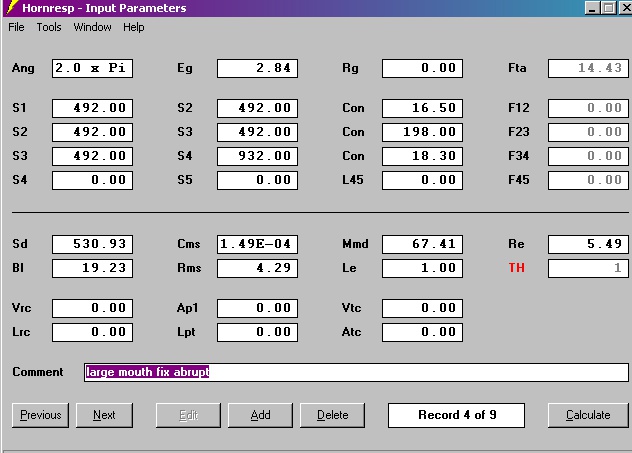Click the S1 field with 492.00

92,108
